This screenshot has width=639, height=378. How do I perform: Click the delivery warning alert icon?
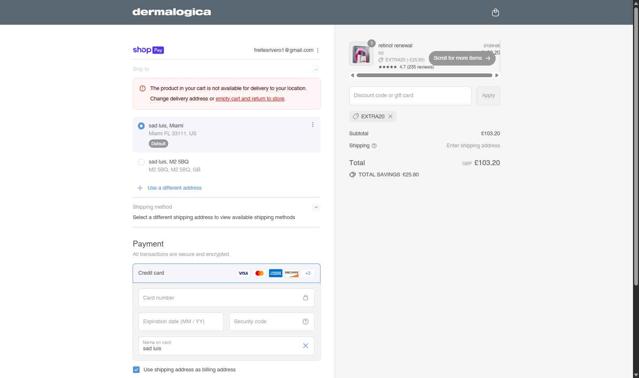(142, 88)
